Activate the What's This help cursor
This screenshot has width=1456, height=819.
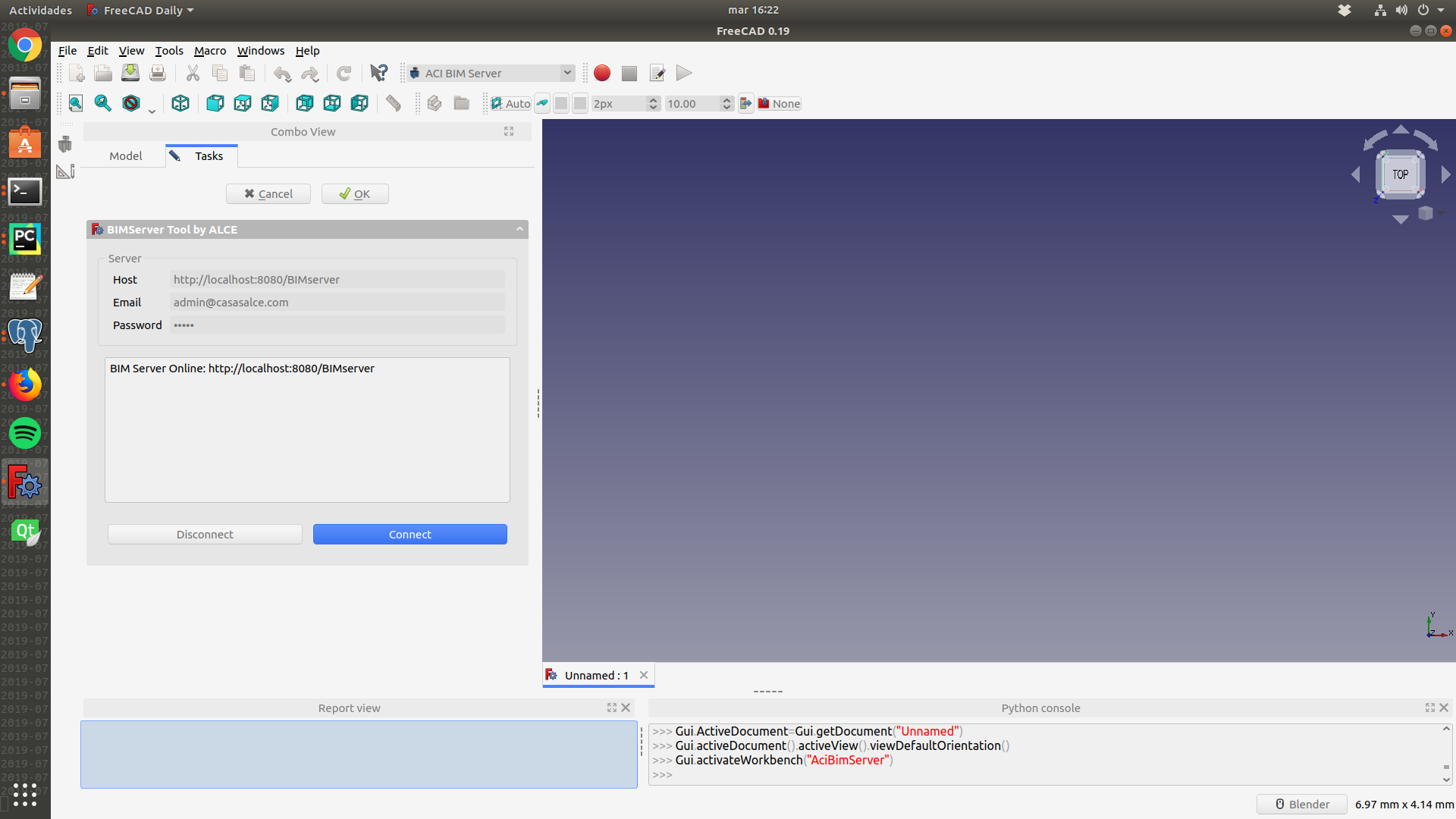pos(379,73)
